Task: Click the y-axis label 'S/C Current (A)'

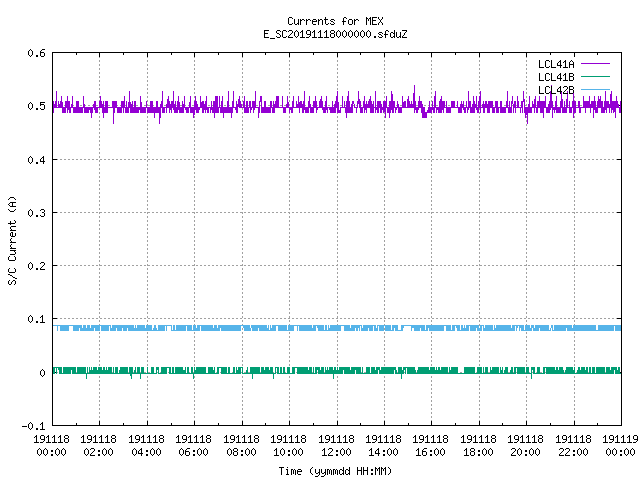Action: [13, 241]
